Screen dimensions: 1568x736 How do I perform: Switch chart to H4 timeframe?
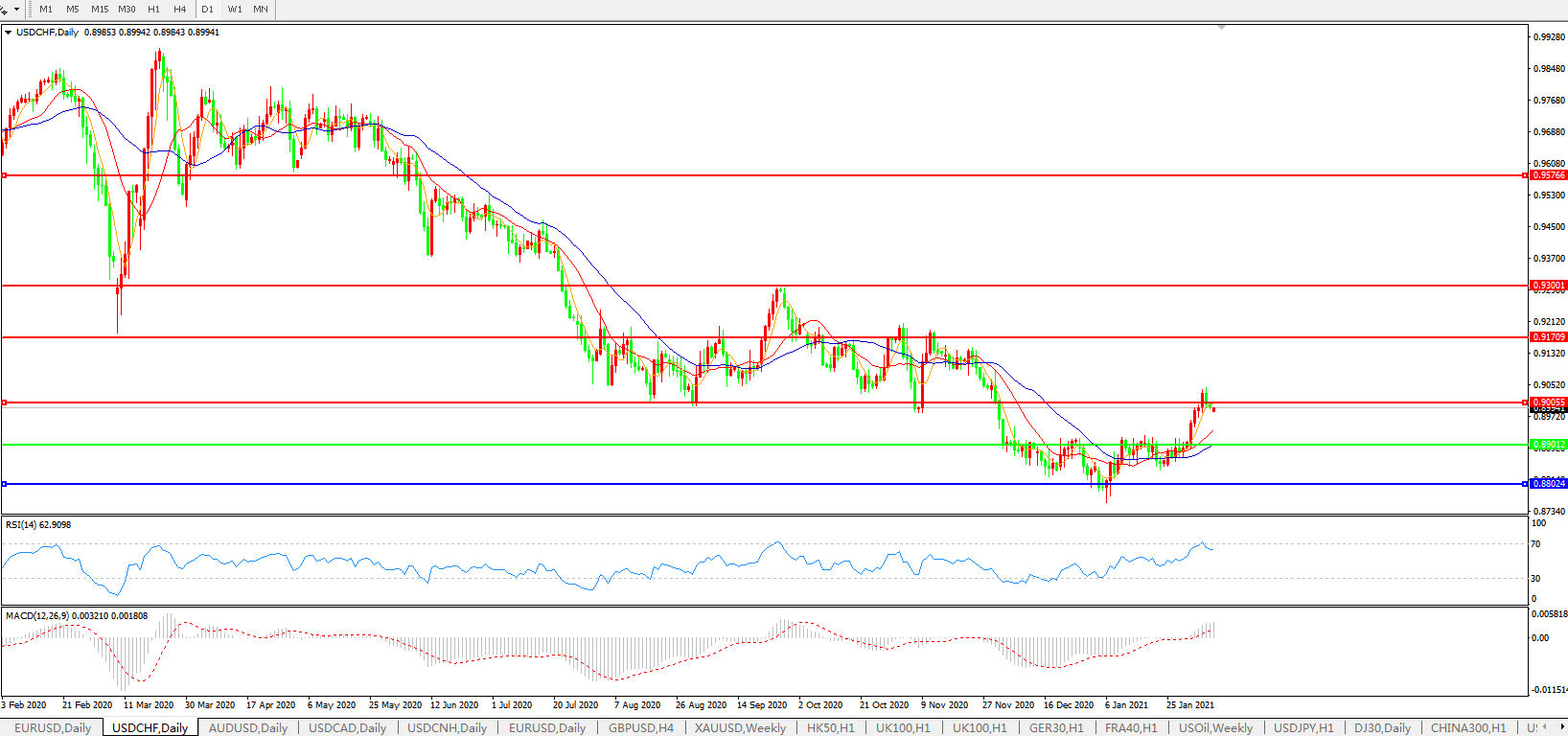point(180,10)
